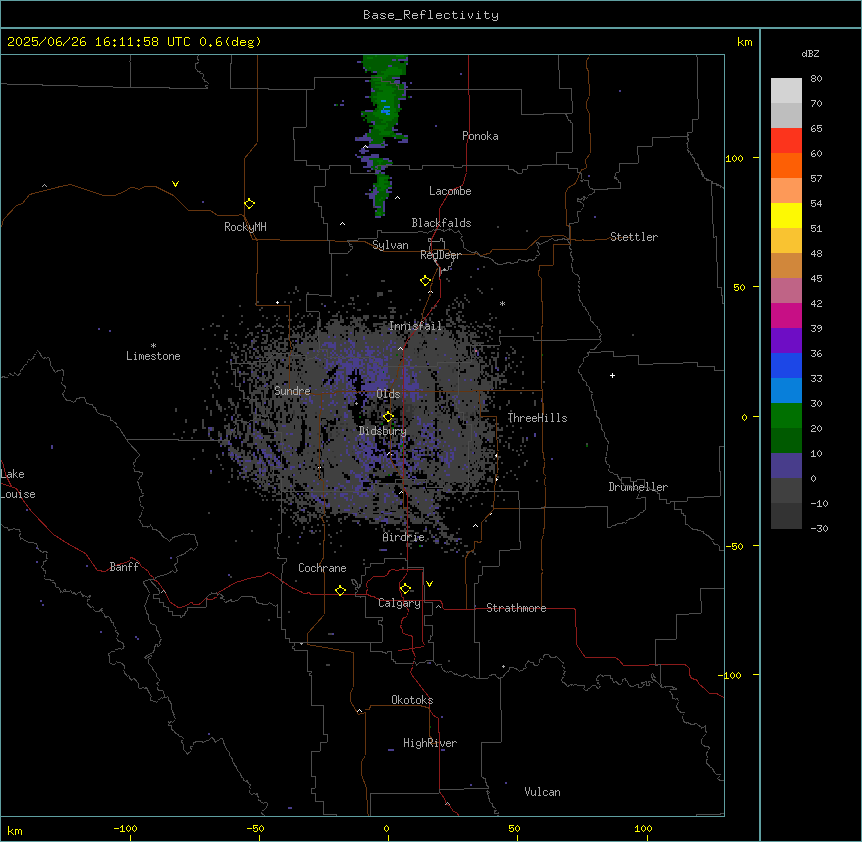Screen dimensions: 862x842
Task: Click the km unit label at top right
Action: [744, 42]
